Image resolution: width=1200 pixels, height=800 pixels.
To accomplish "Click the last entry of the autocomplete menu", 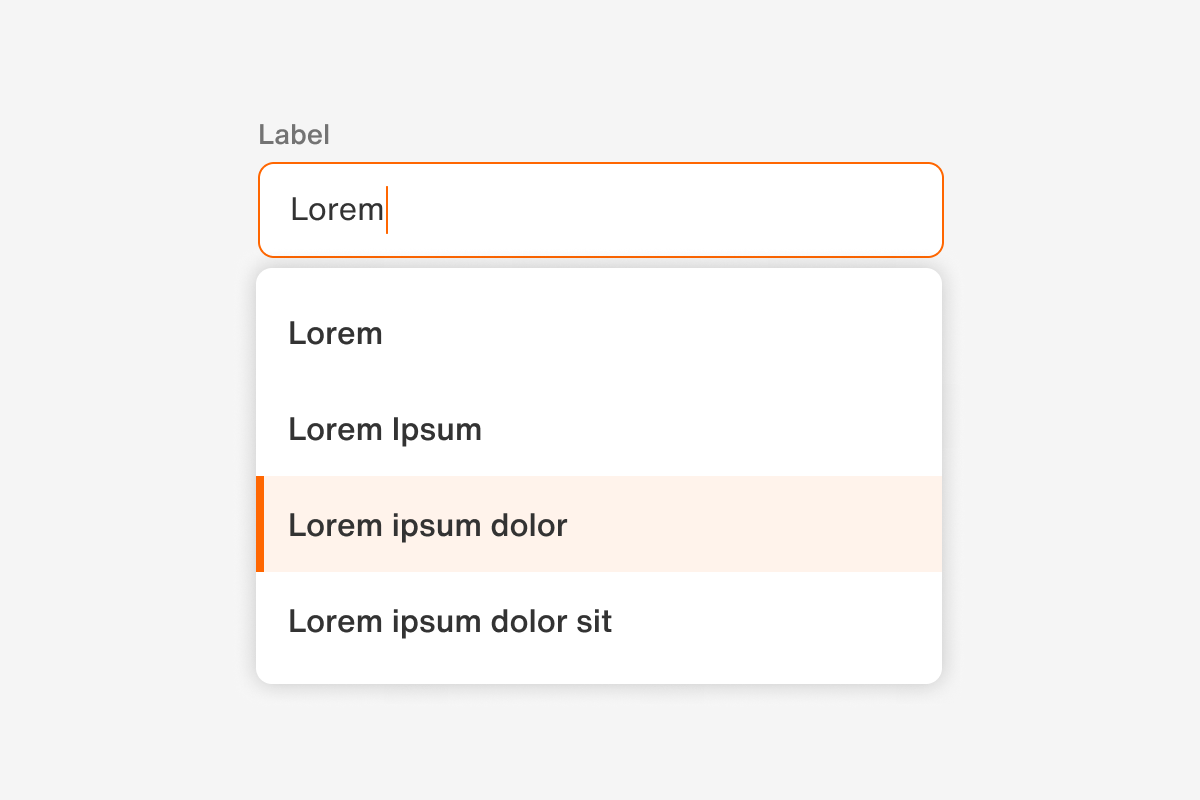I will (x=450, y=621).
